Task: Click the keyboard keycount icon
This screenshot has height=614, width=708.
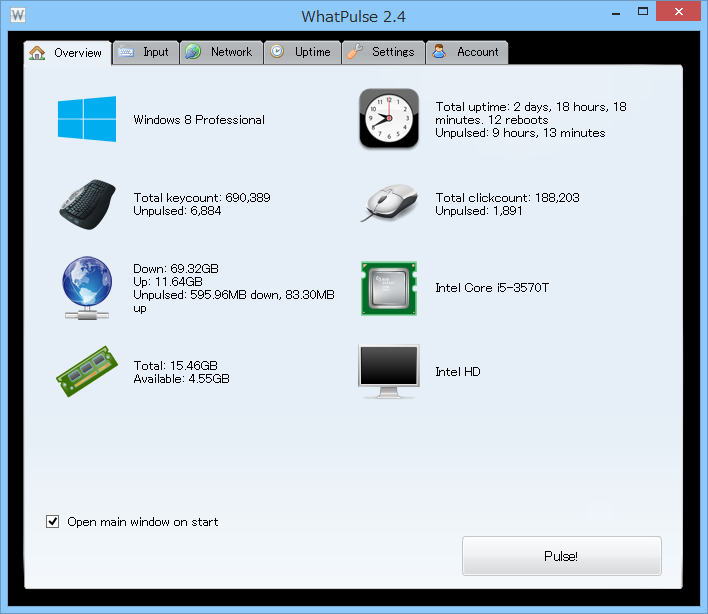Action: coord(87,204)
